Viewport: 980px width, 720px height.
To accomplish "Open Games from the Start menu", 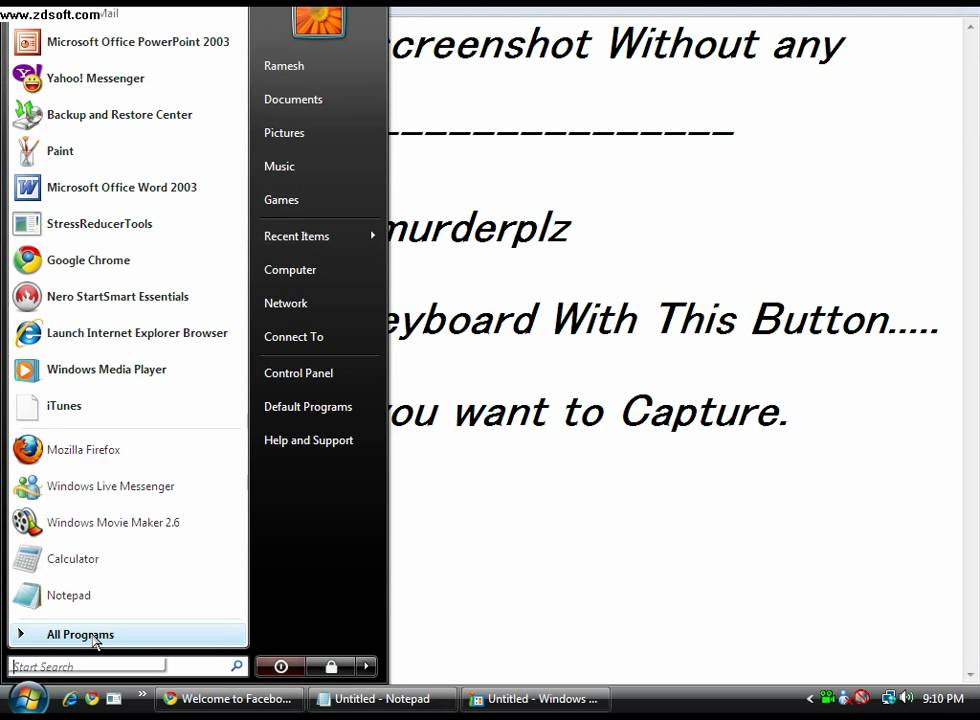I will (x=281, y=200).
